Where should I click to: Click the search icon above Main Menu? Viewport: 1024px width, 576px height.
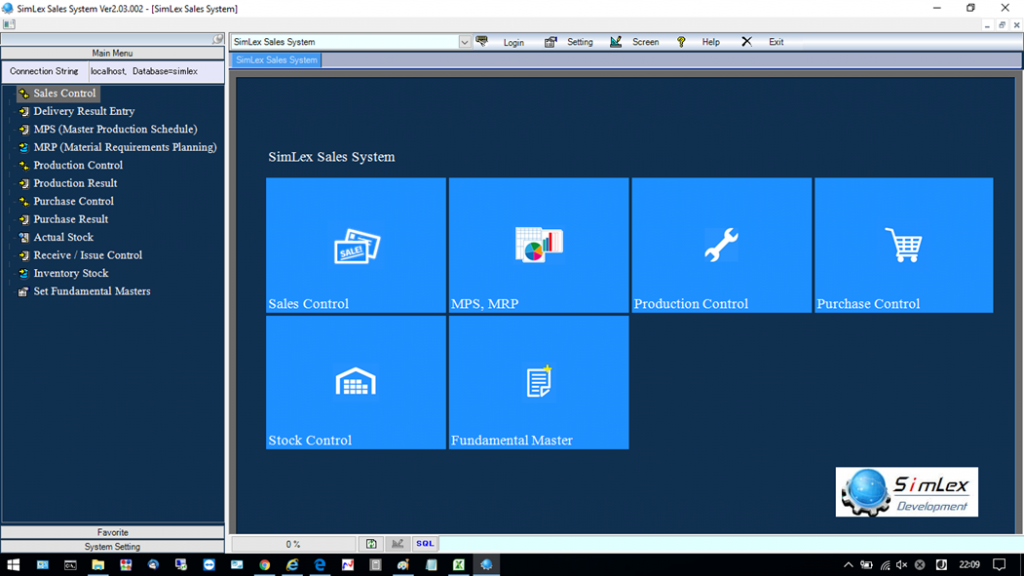(217, 40)
